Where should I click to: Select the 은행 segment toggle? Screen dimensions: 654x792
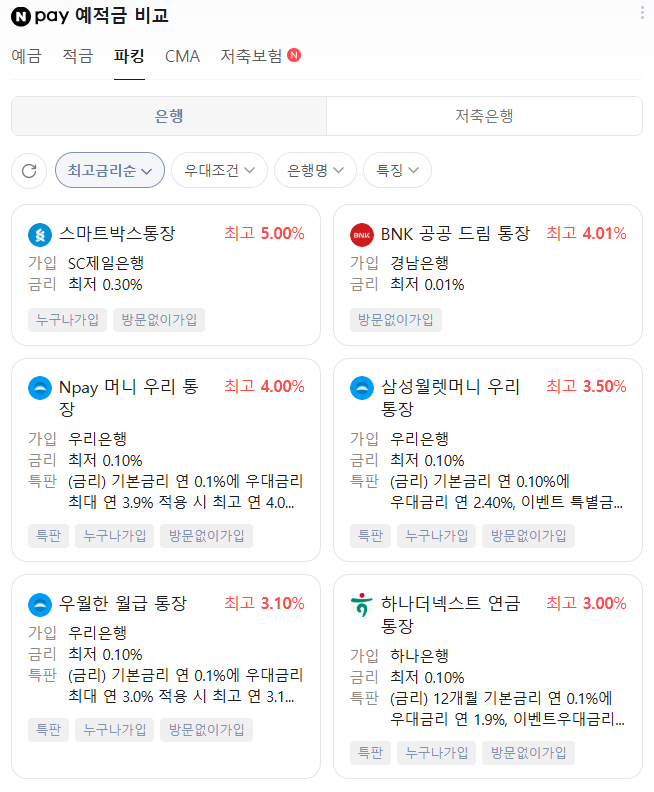(169, 116)
